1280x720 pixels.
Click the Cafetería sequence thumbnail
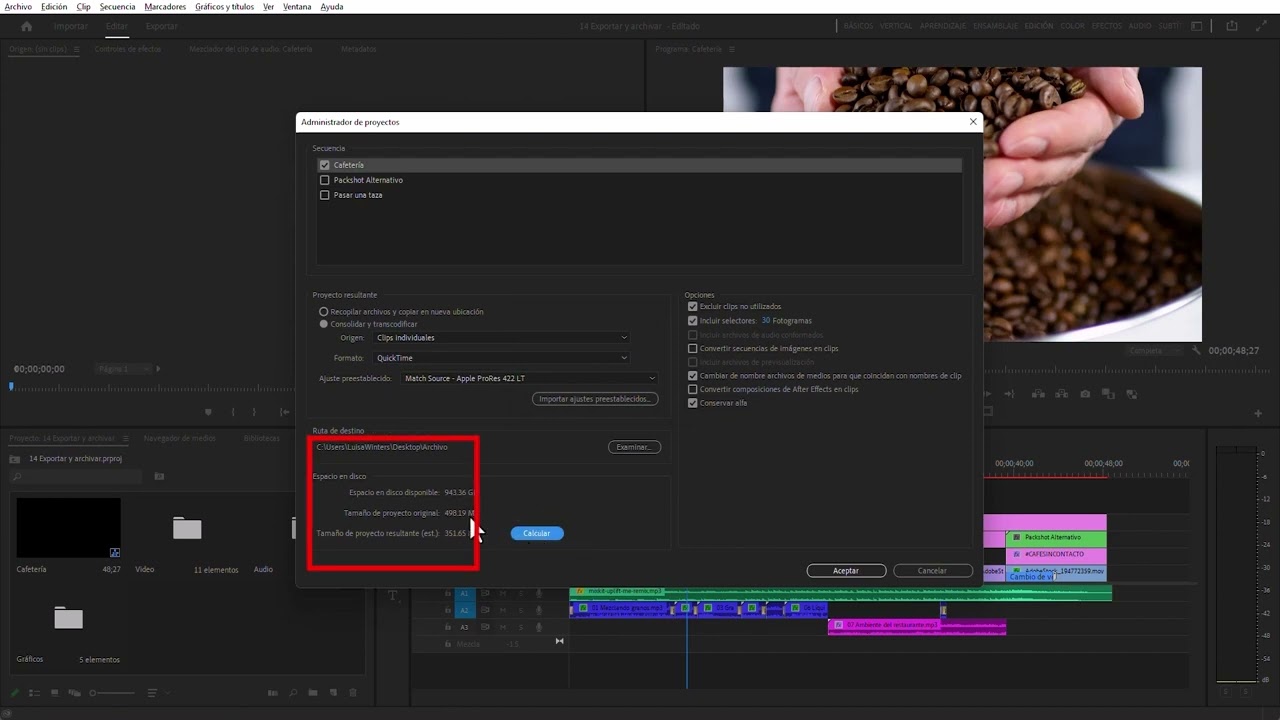coord(68,527)
